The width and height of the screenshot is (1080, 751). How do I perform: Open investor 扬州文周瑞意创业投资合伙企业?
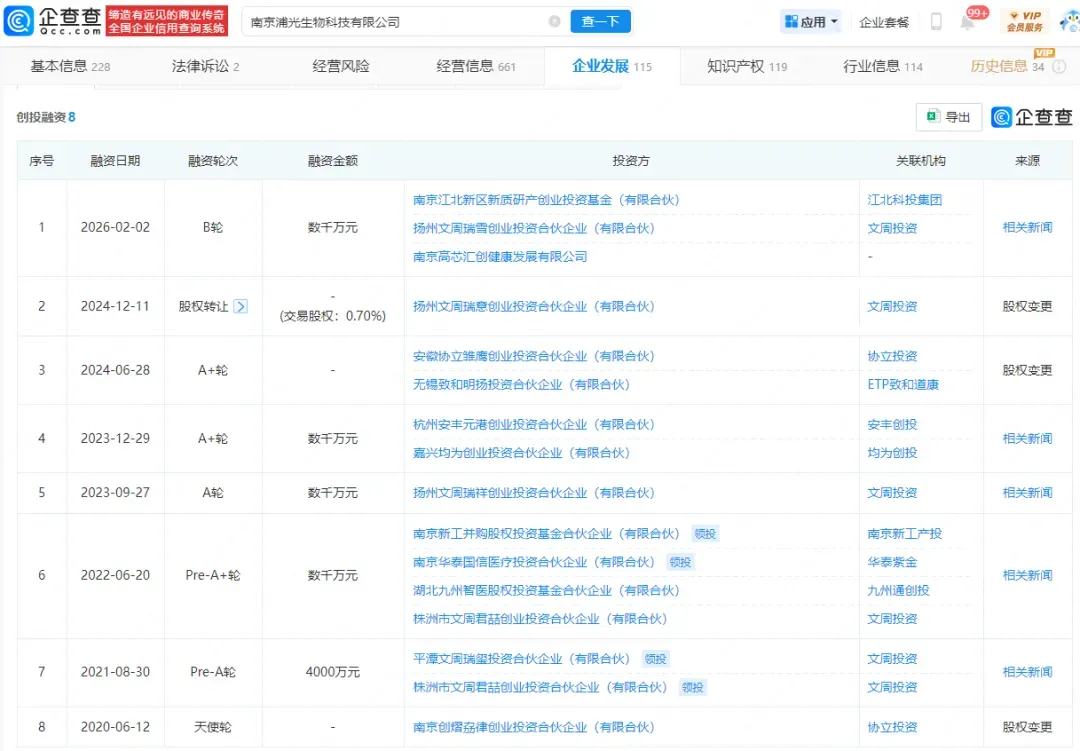[534, 307]
